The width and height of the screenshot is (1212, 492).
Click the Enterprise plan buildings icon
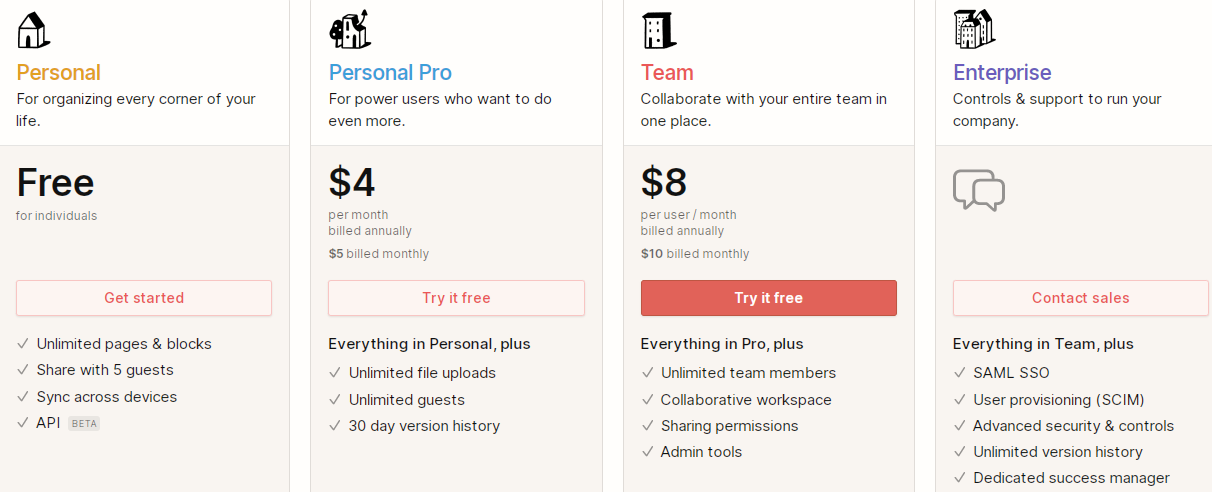(974, 29)
